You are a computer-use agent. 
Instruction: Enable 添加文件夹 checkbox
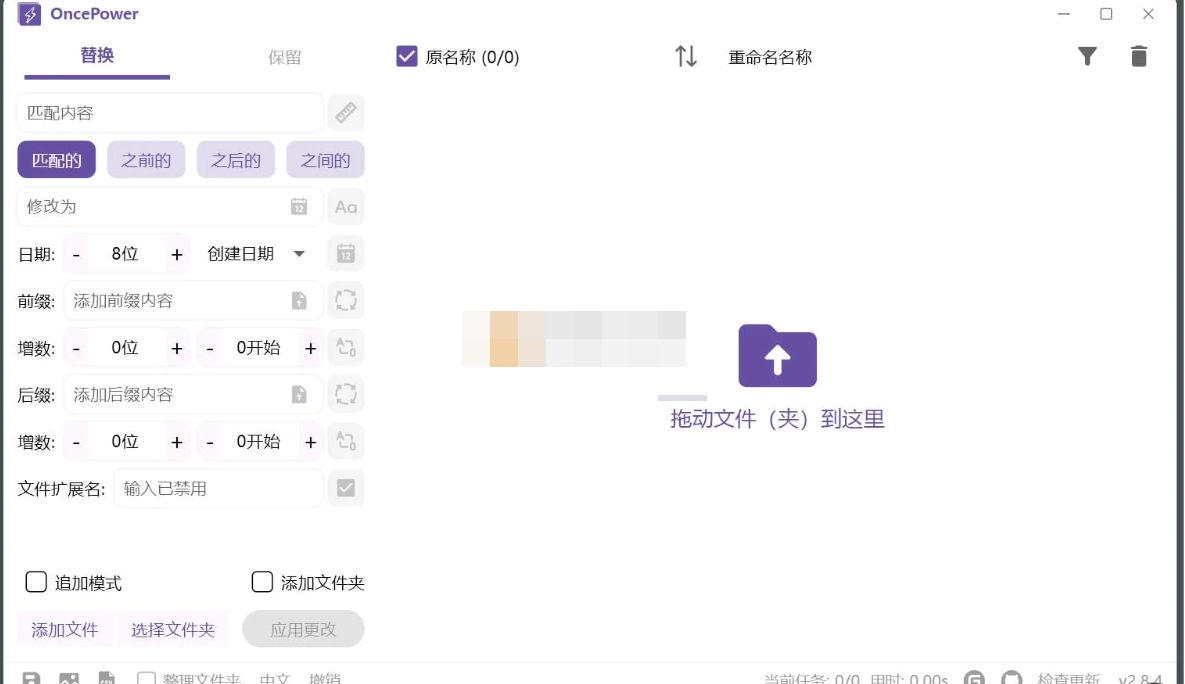(262, 581)
